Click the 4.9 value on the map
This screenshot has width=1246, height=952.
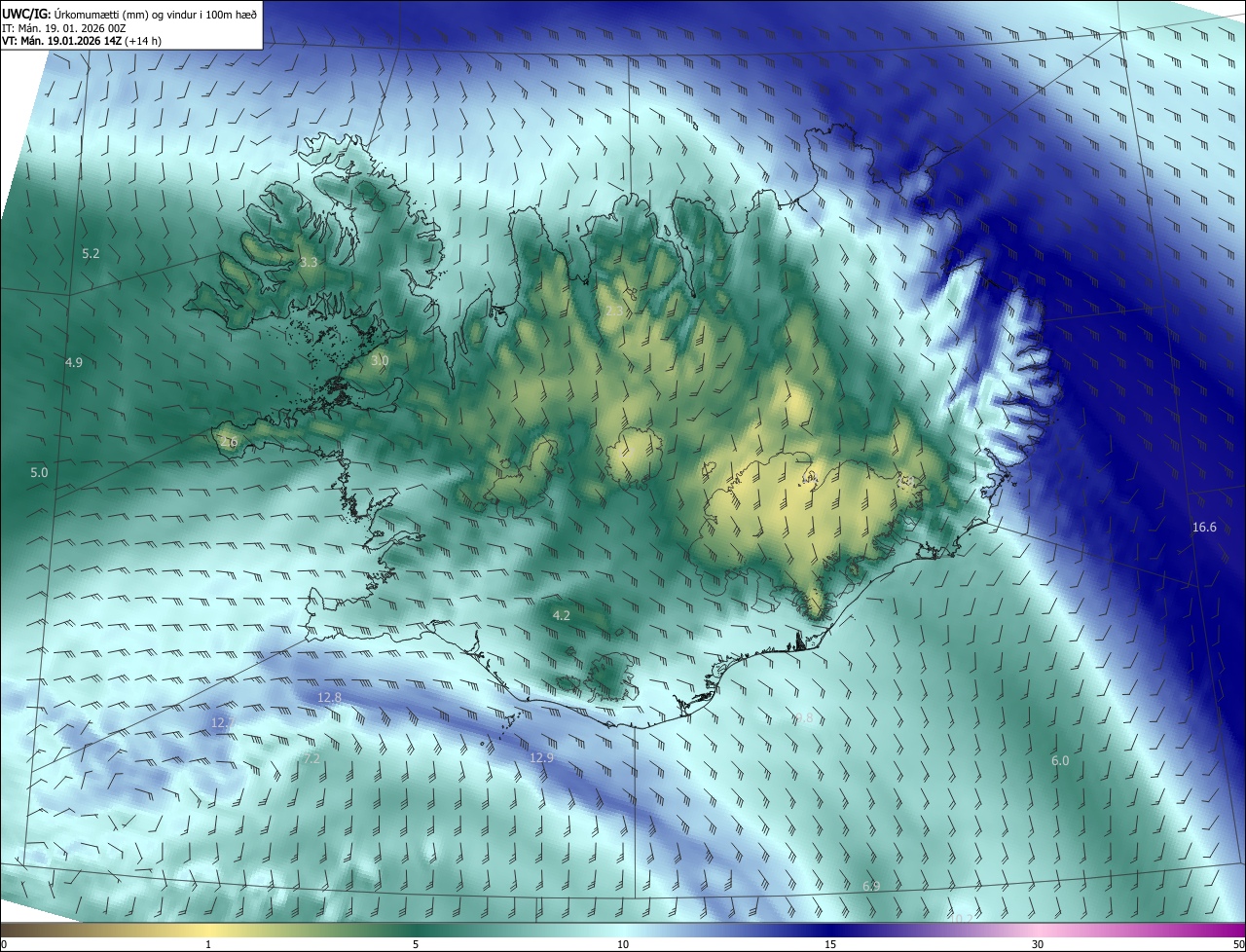74,362
